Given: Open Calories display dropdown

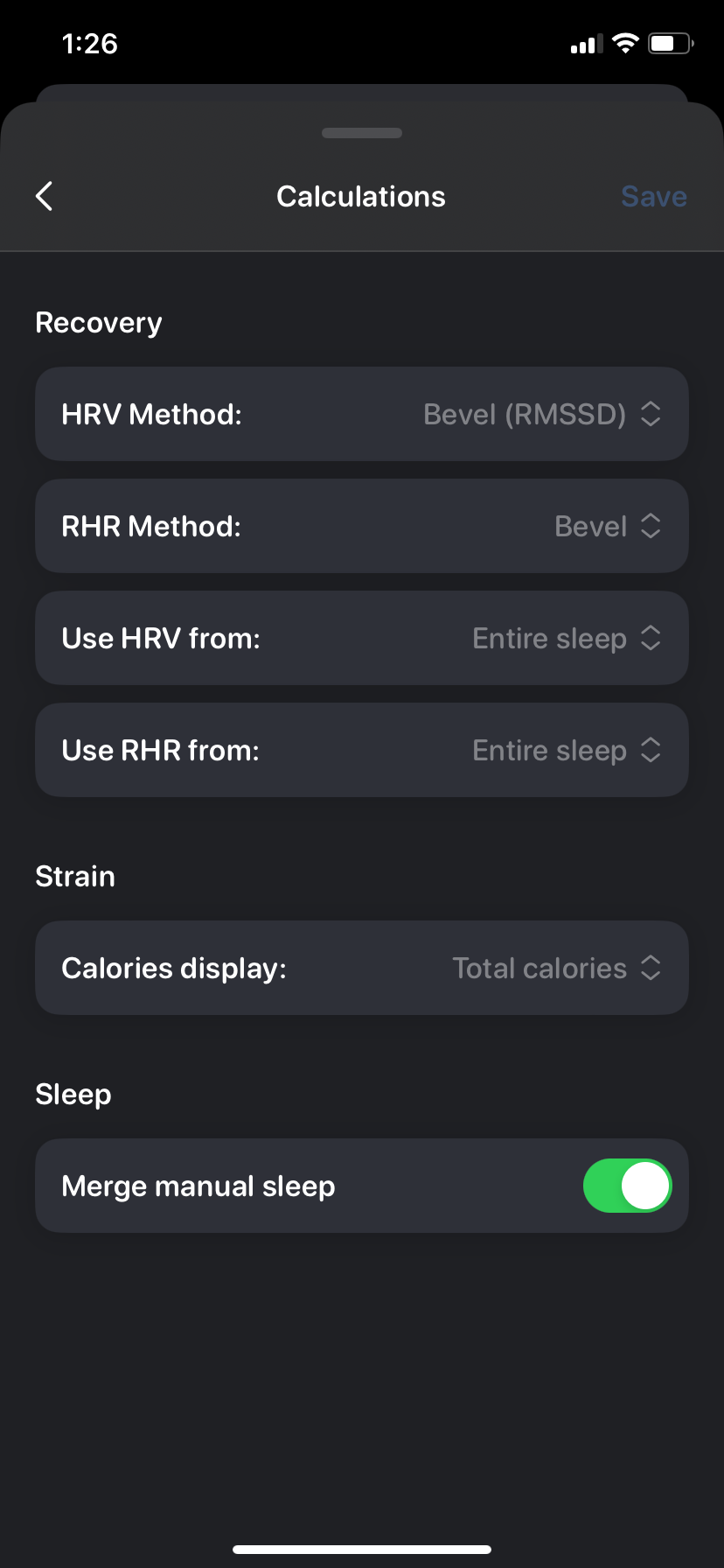Looking at the screenshot, I should 362,968.
